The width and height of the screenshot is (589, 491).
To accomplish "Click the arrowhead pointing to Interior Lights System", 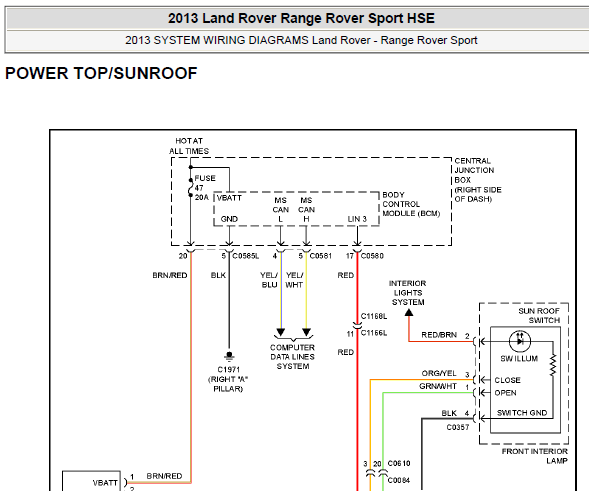I will 409,312.
